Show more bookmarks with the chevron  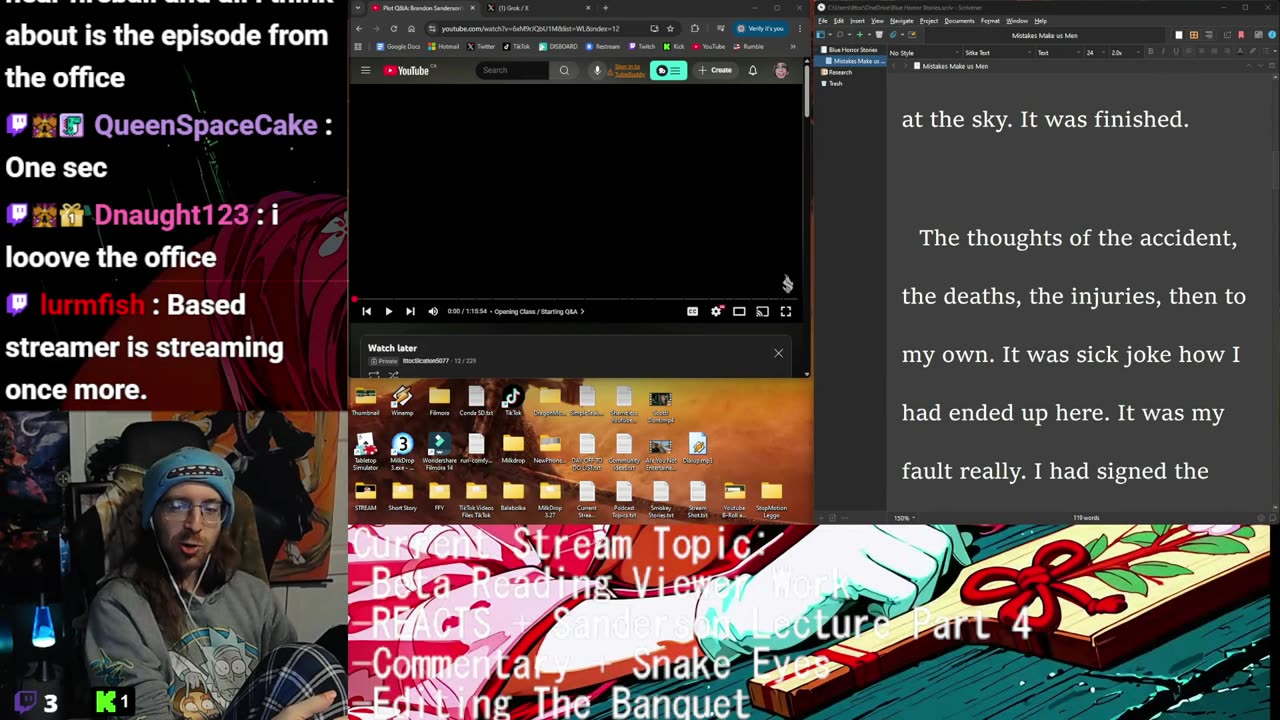(793, 46)
